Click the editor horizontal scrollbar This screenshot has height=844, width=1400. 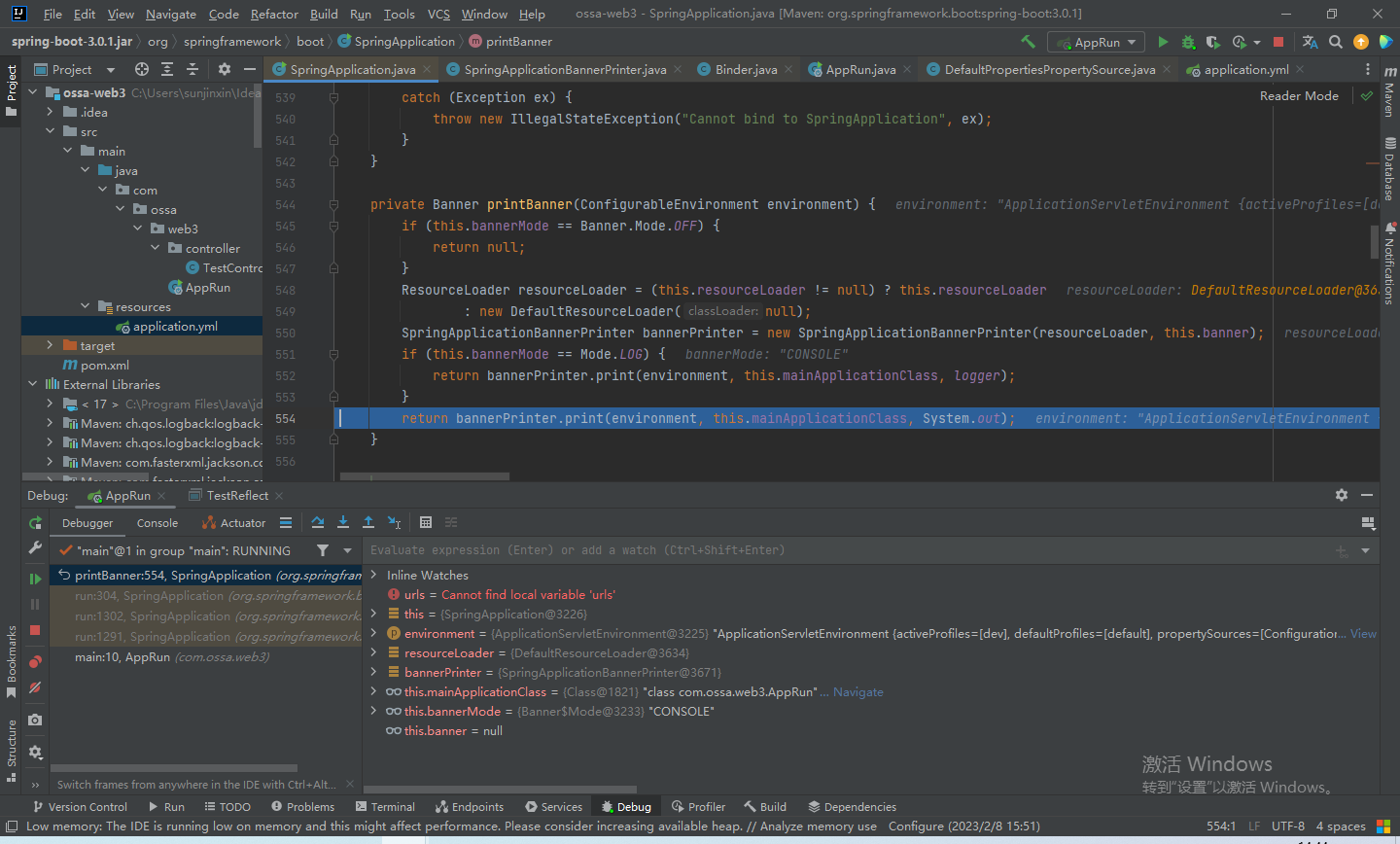425,476
